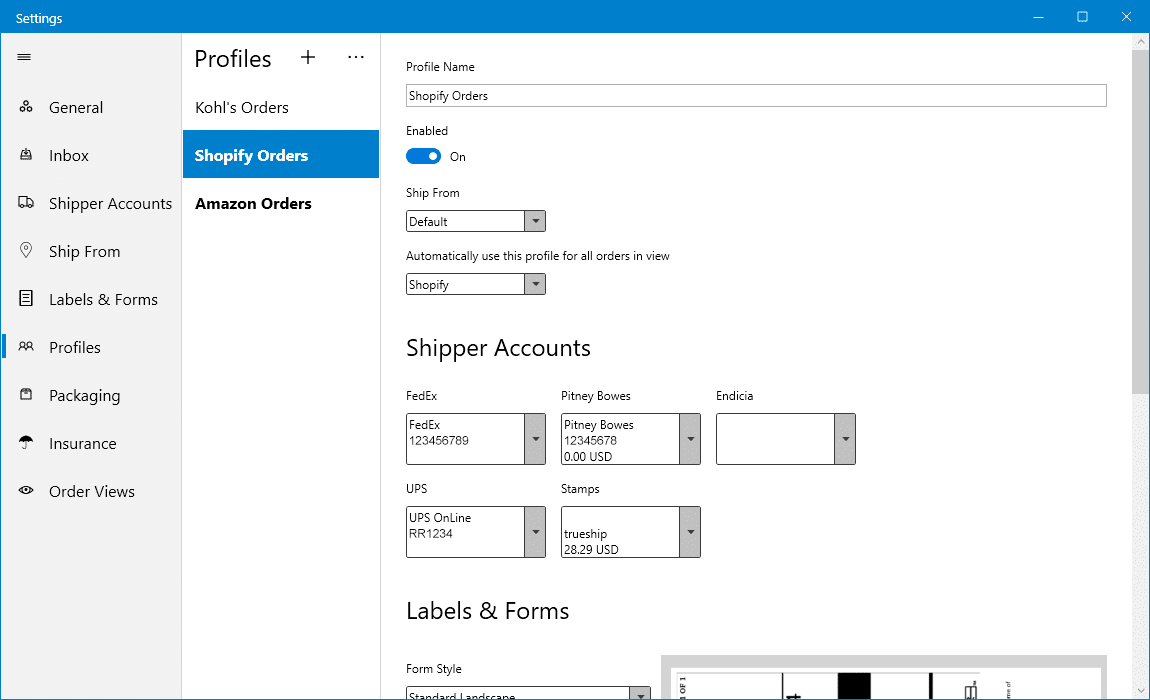Click the Packaging box icon
The width and height of the screenshot is (1150, 700).
pyautogui.click(x=26, y=394)
